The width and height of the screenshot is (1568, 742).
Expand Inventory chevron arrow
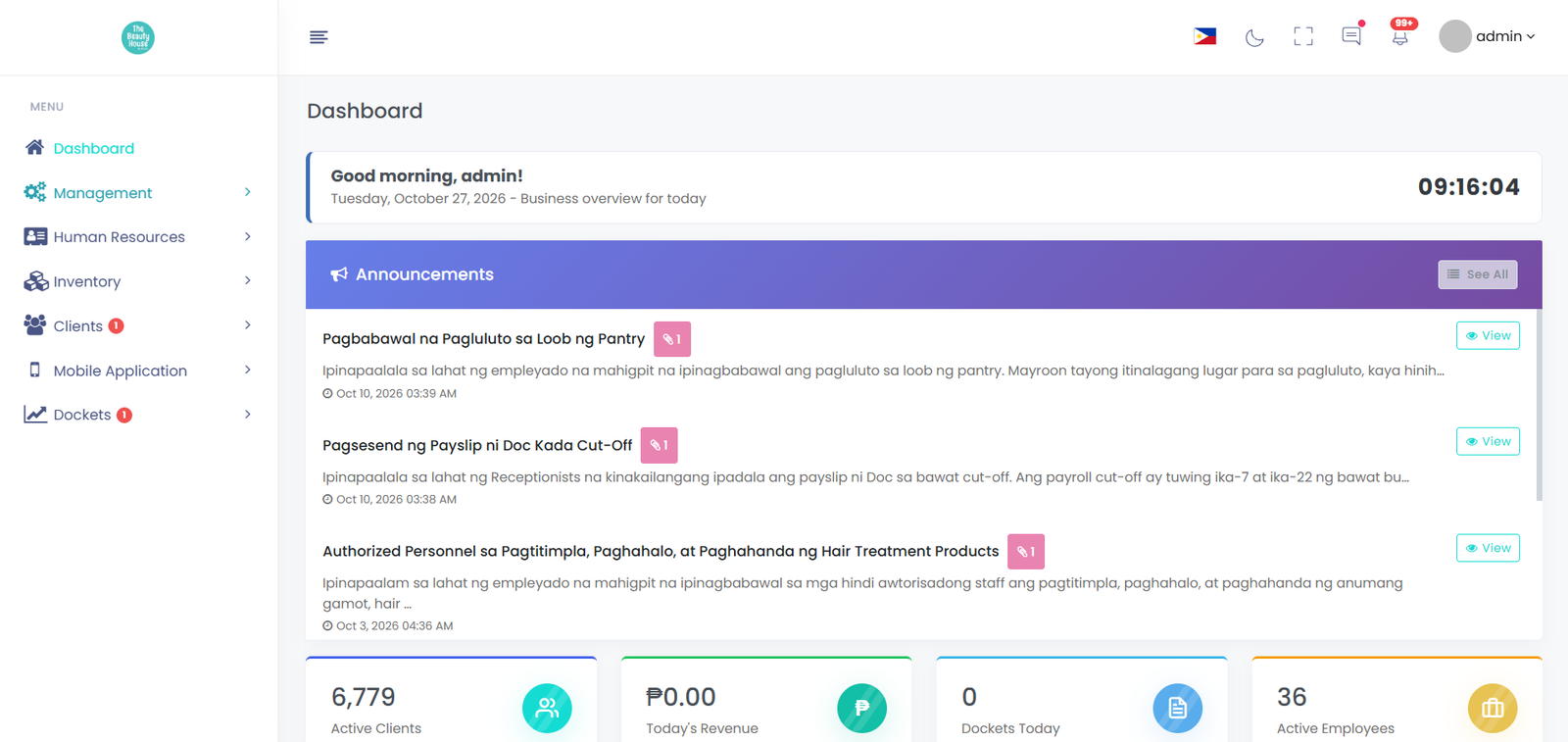pyautogui.click(x=248, y=280)
